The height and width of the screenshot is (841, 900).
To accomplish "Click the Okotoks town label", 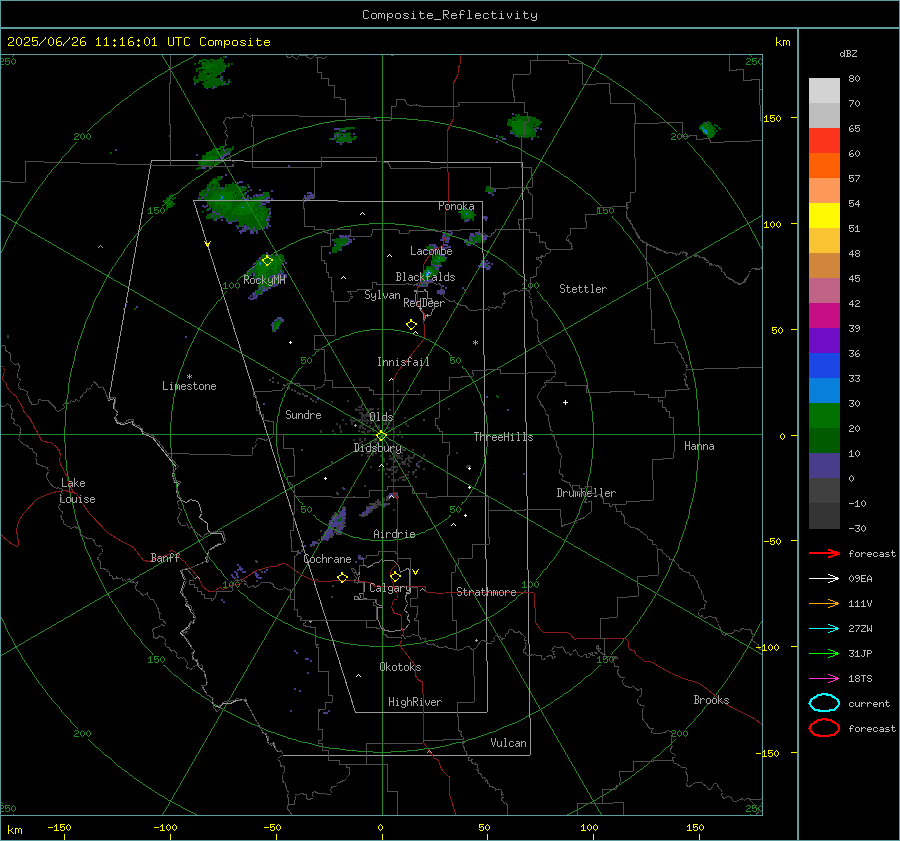I will [400, 667].
